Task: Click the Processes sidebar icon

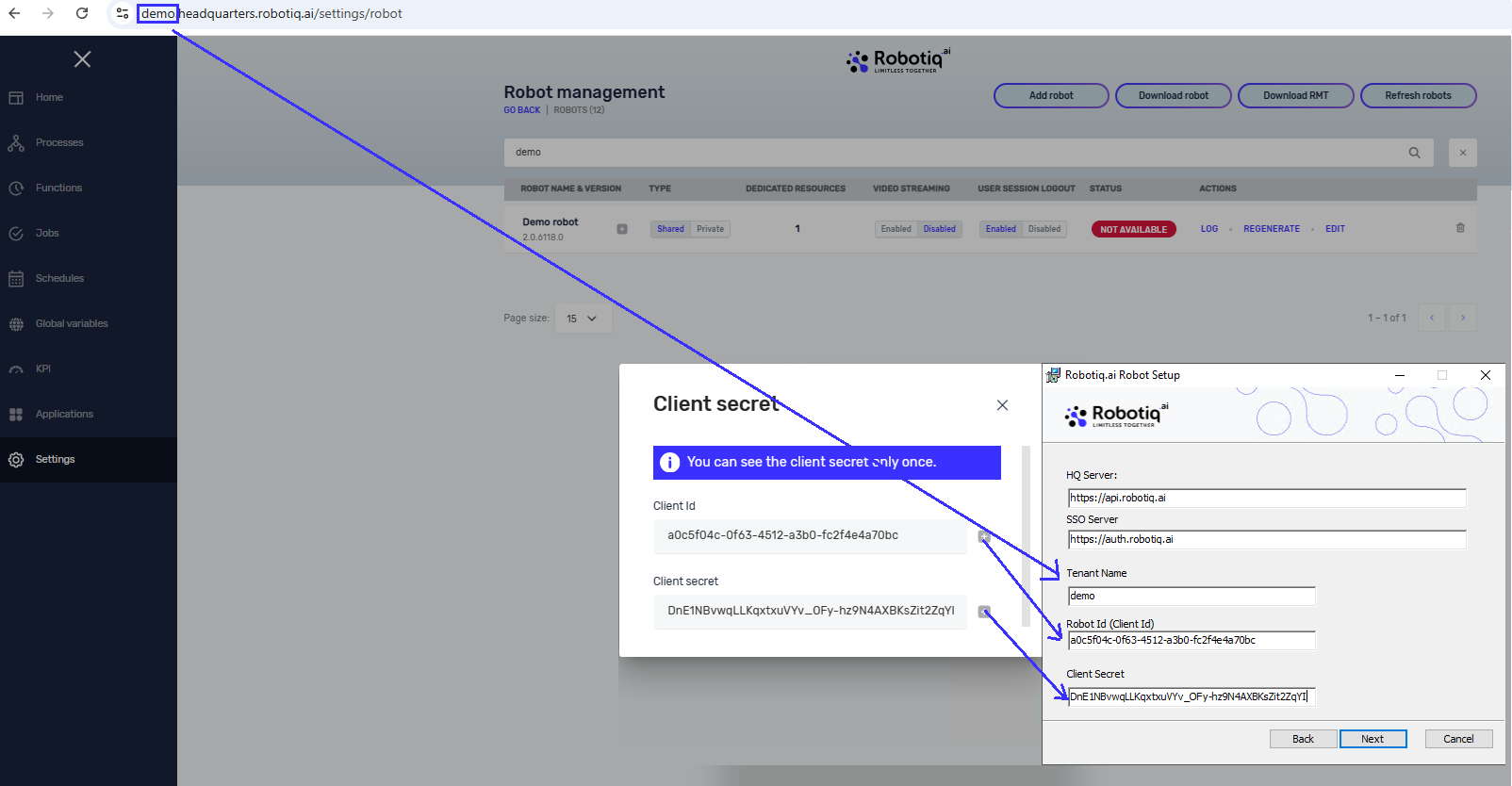Action: coord(16,143)
